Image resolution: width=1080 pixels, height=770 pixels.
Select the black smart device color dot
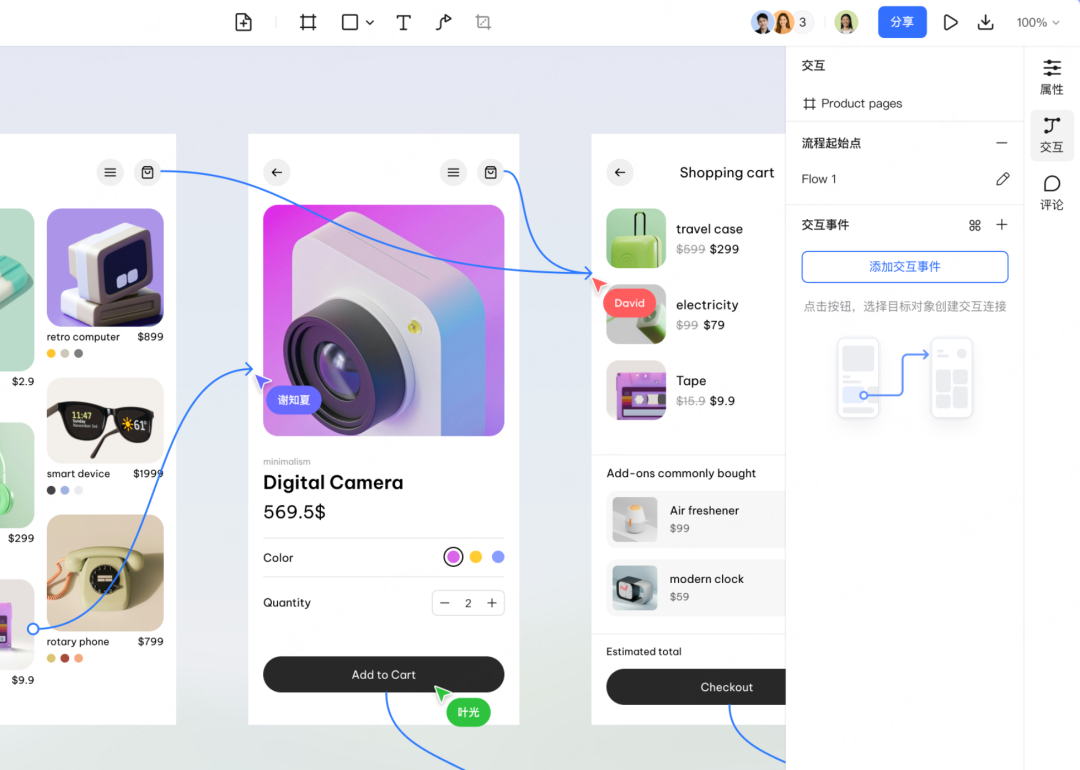pos(51,490)
